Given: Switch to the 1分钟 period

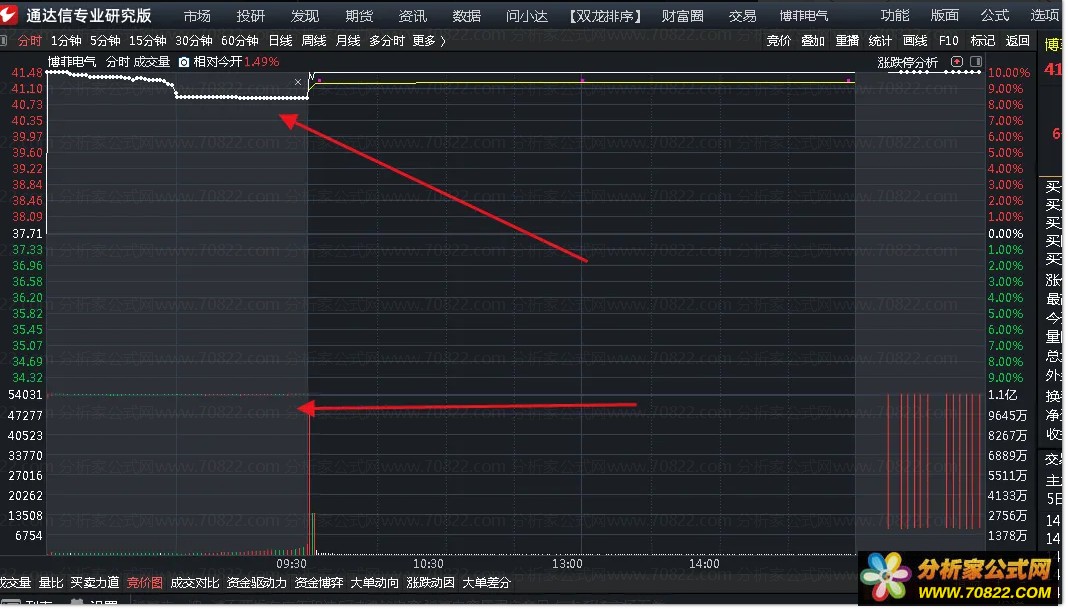Looking at the screenshot, I should (66, 41).
